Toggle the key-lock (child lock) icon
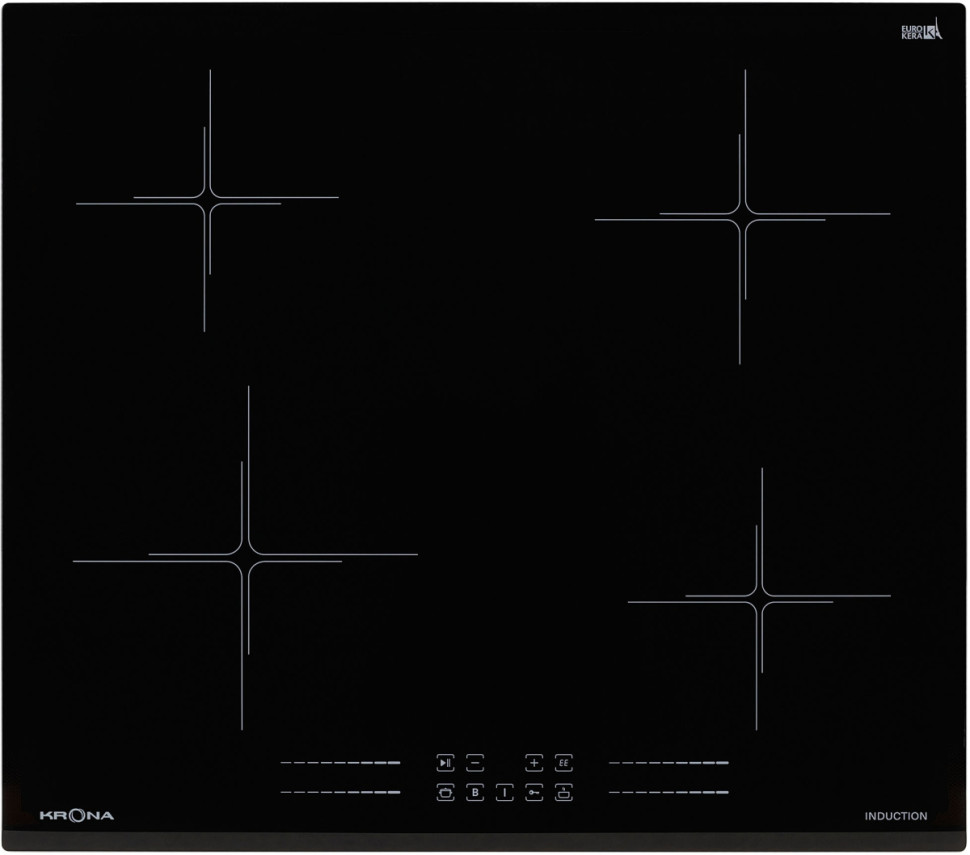The width and height of the screenshot is (970, 855). (534, 793)
